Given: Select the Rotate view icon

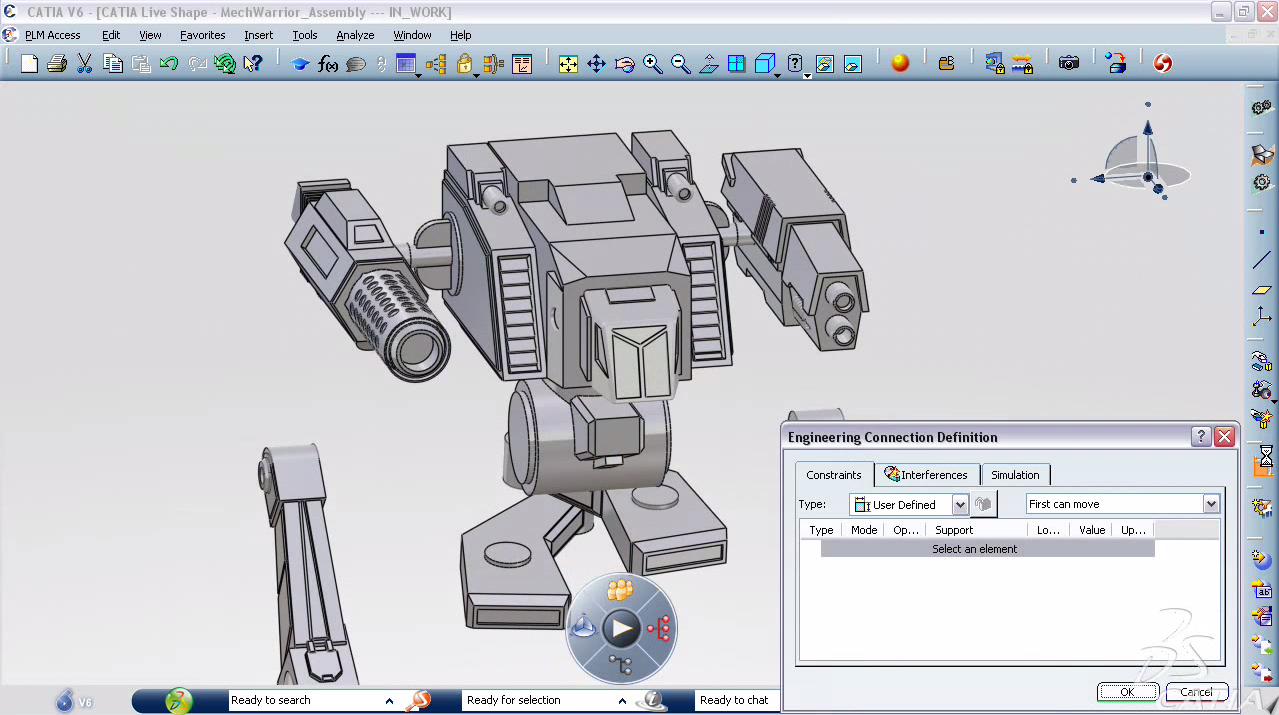Looking at the screenshot, I should [x=624, y=64].
